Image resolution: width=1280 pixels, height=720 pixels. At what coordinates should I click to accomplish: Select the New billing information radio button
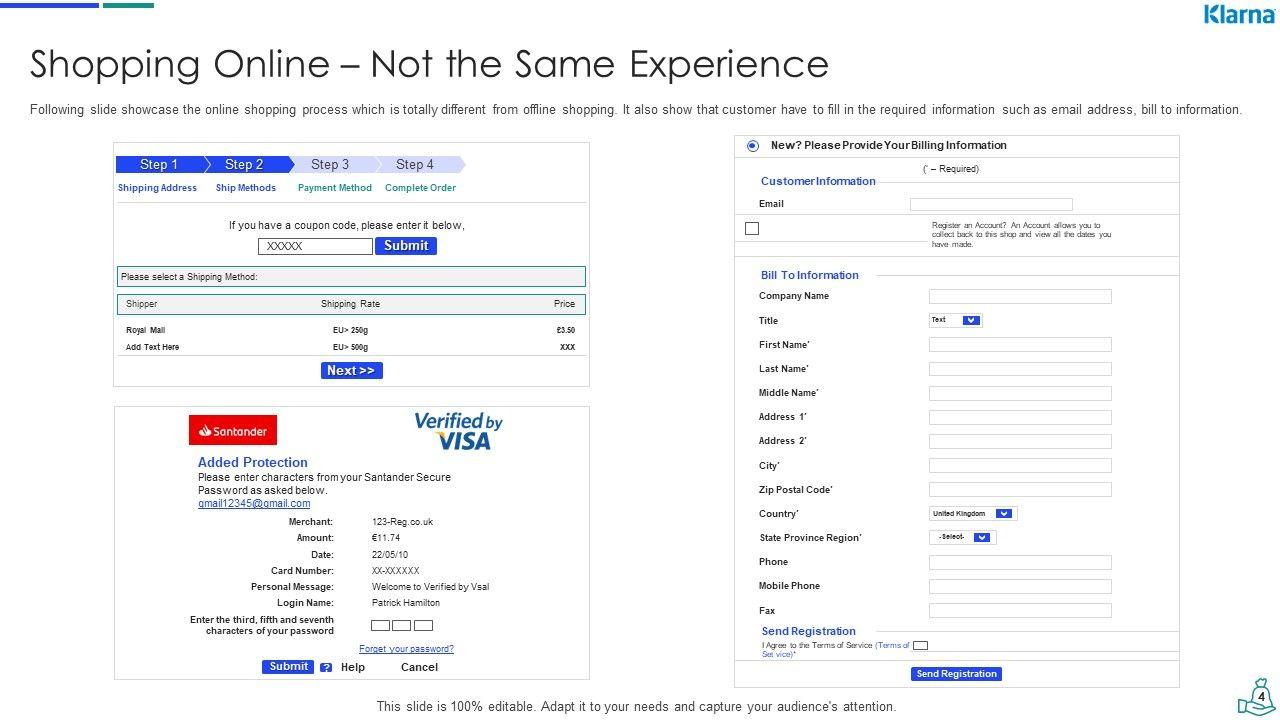pyautogui.click(x=753, y=146)
